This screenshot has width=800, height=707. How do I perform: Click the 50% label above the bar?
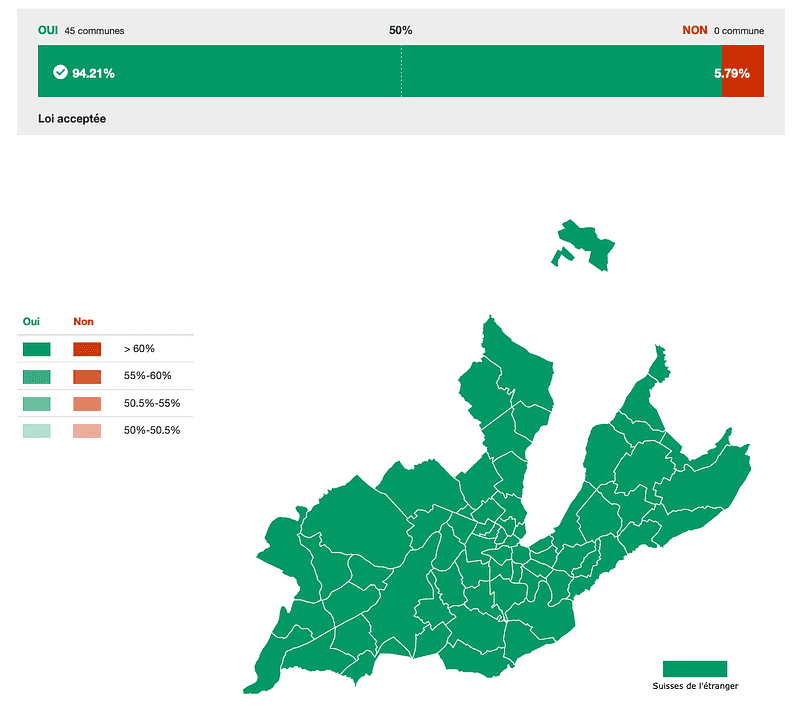click(401, 30)
